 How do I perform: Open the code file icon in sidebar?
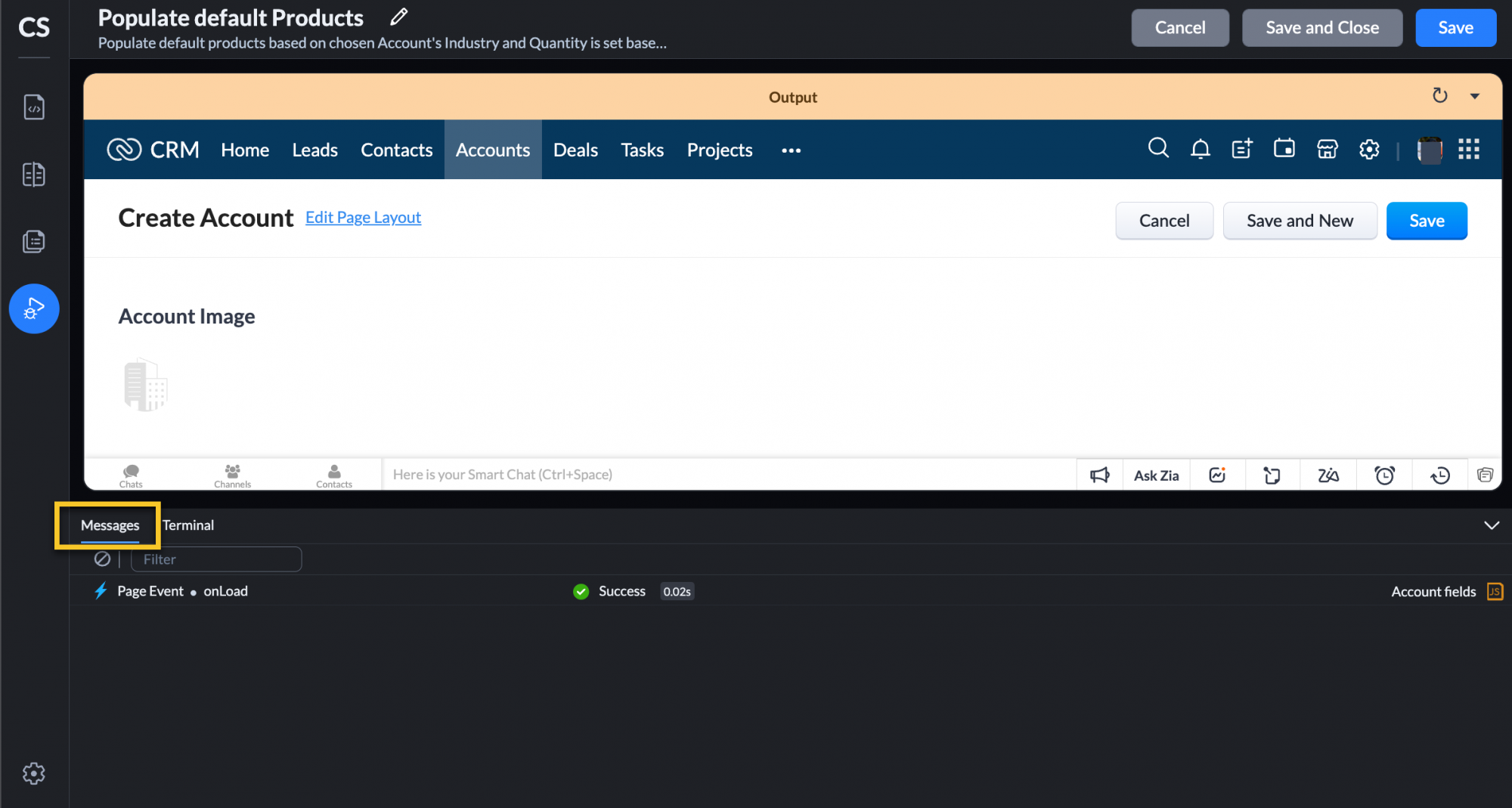(34, 107)
